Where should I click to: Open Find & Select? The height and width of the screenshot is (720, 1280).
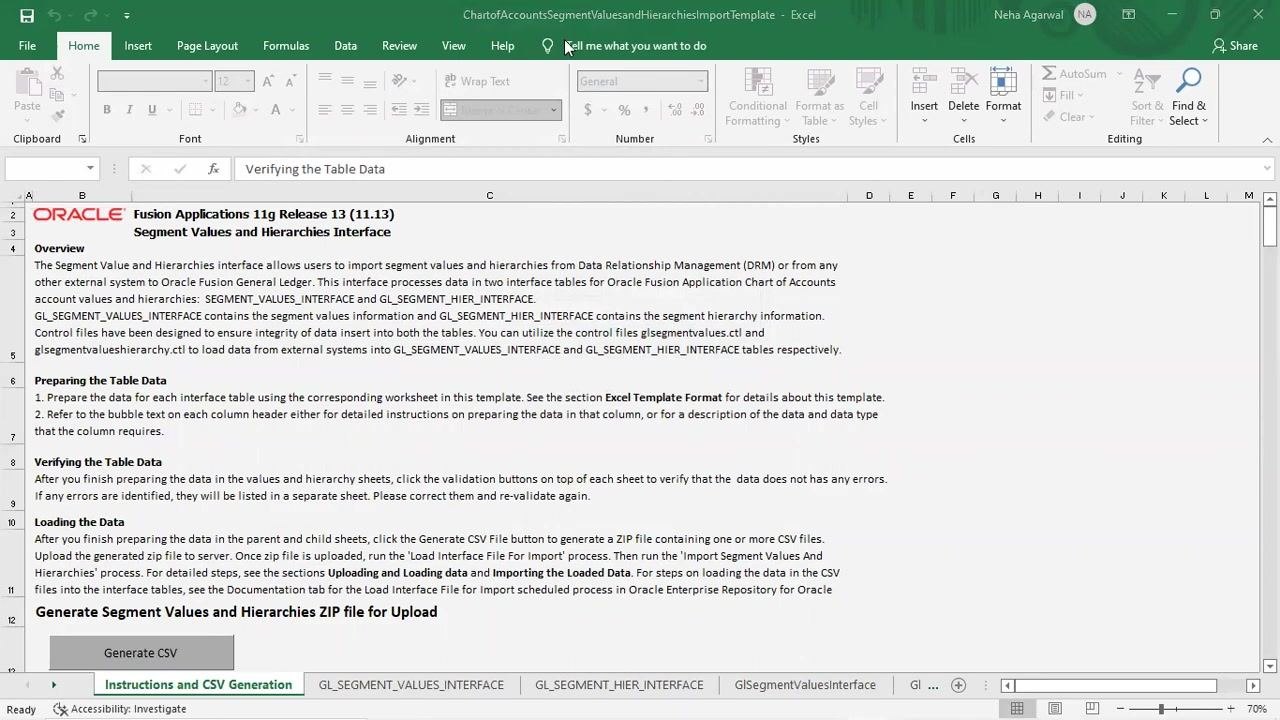1189,98
